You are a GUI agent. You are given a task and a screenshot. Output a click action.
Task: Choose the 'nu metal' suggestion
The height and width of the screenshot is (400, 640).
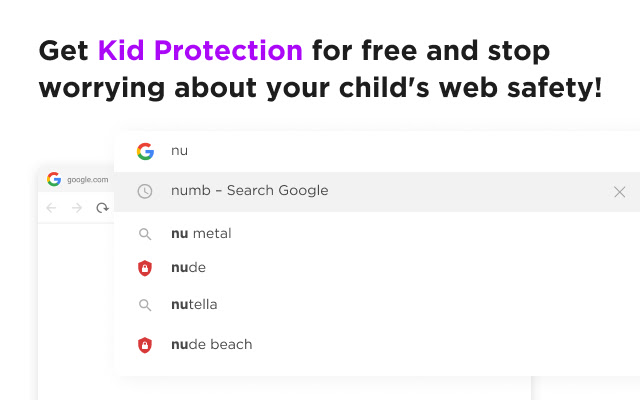pyautogui.click(x=201, y=233)
